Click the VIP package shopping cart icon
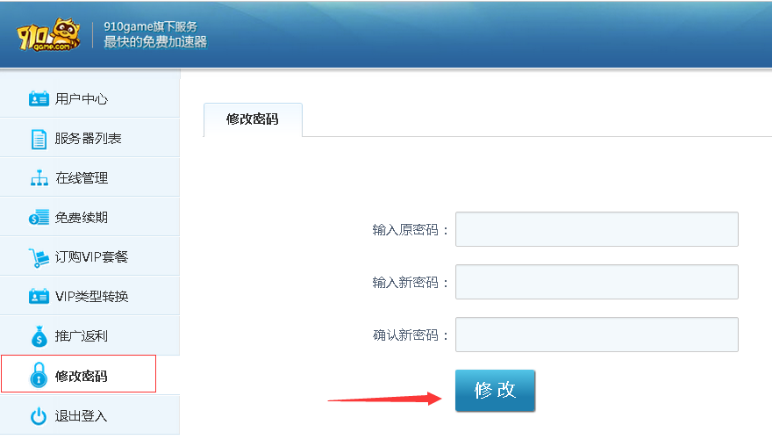 point(39,258)
